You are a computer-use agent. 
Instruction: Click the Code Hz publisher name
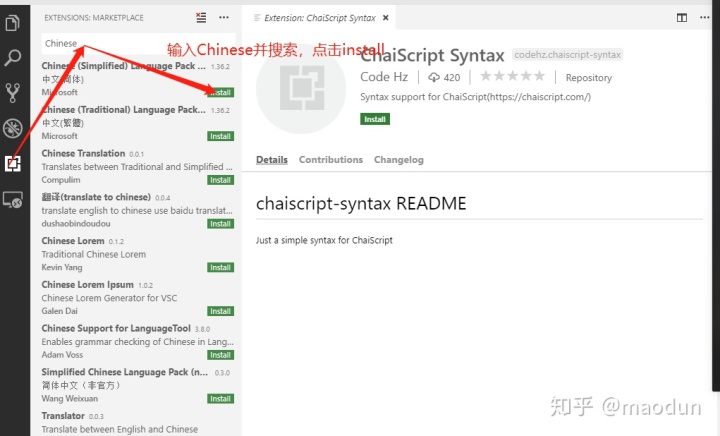tap(384, 77)
